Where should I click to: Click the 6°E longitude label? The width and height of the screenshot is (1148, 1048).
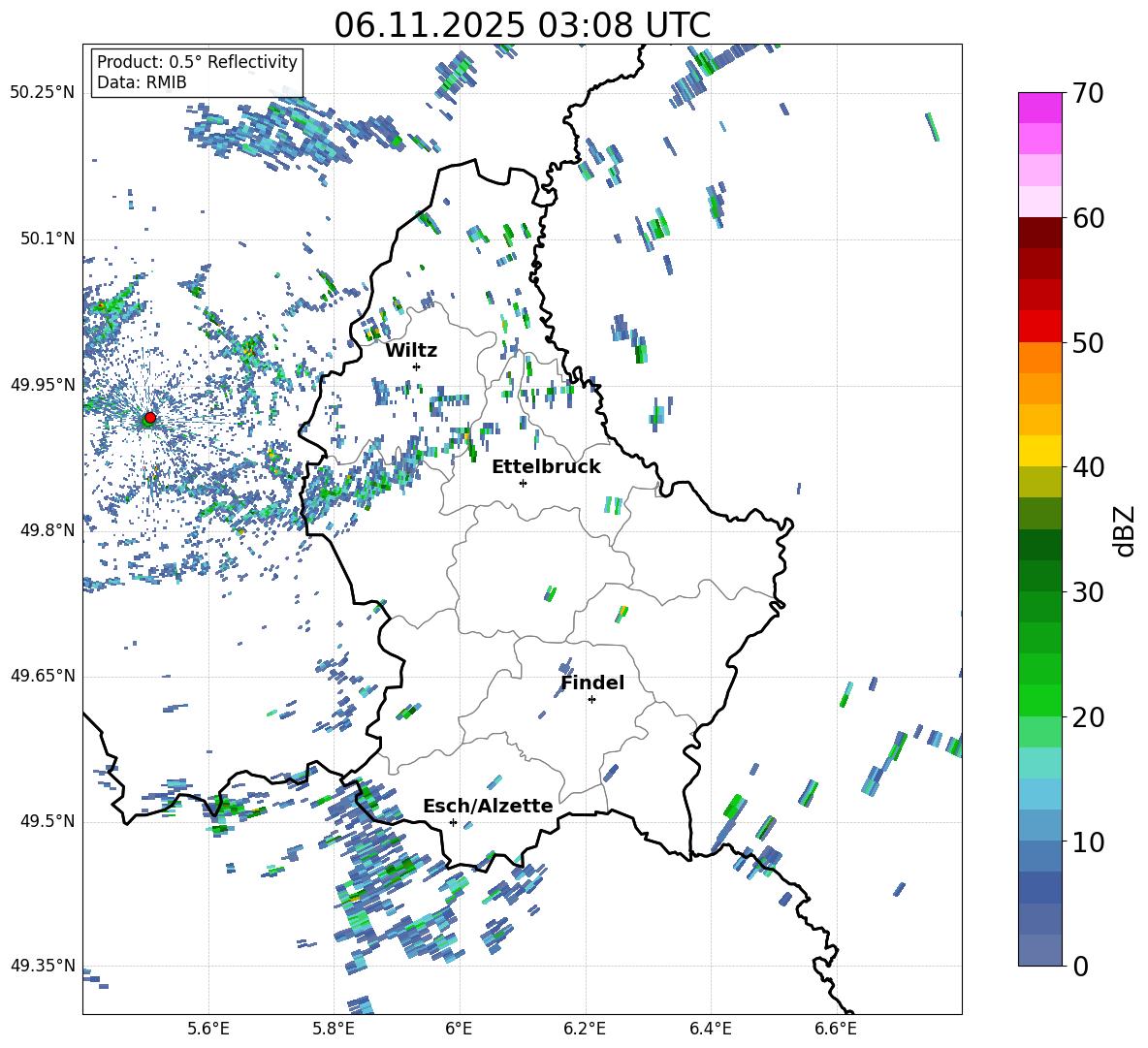[x=459, y=1029]
